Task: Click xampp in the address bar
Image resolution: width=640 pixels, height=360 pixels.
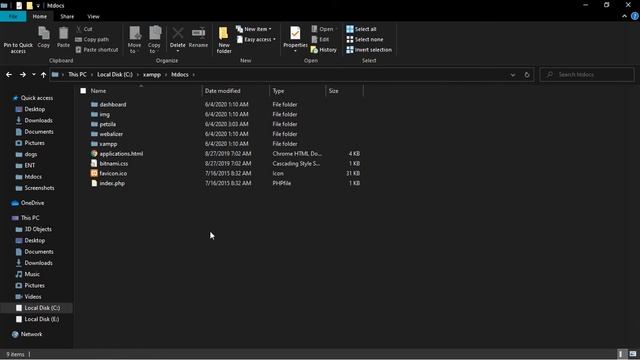Action: [152, 75]
